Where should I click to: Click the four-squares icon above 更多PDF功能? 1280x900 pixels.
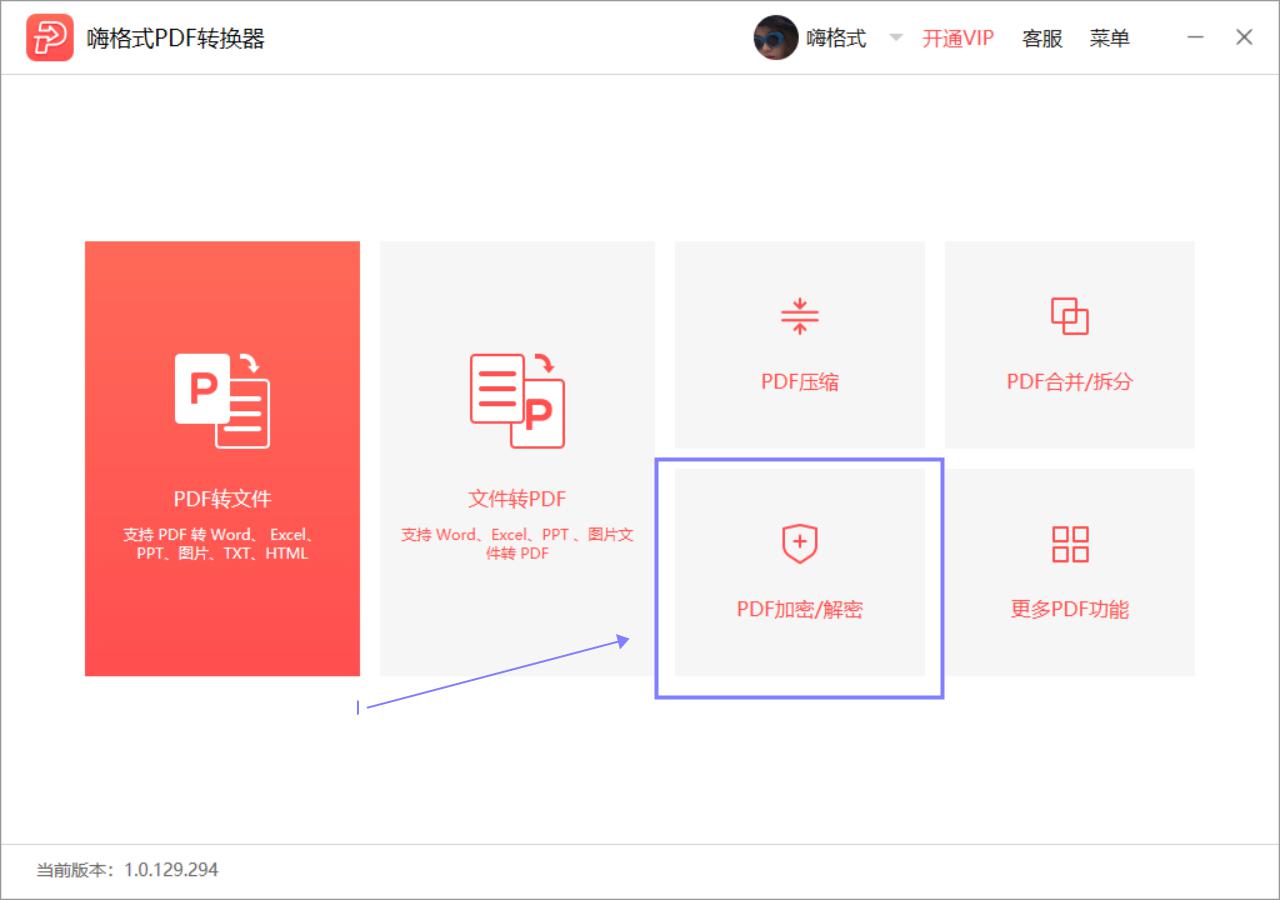pyautogui.click(x=1068, y=543)
